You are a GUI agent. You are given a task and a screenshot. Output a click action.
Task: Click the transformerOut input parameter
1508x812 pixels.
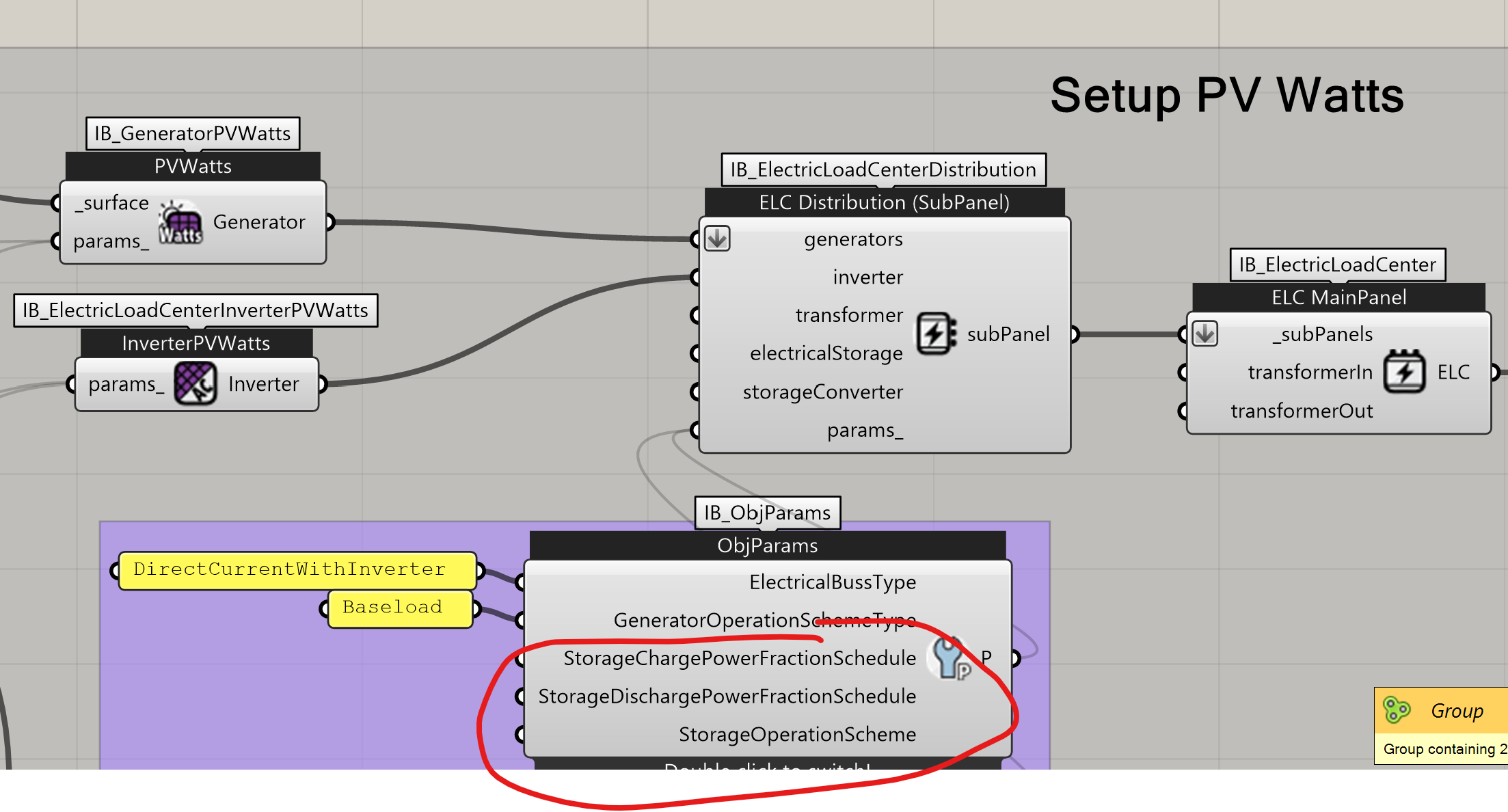pyautogui.click(x=1301, y=410)
